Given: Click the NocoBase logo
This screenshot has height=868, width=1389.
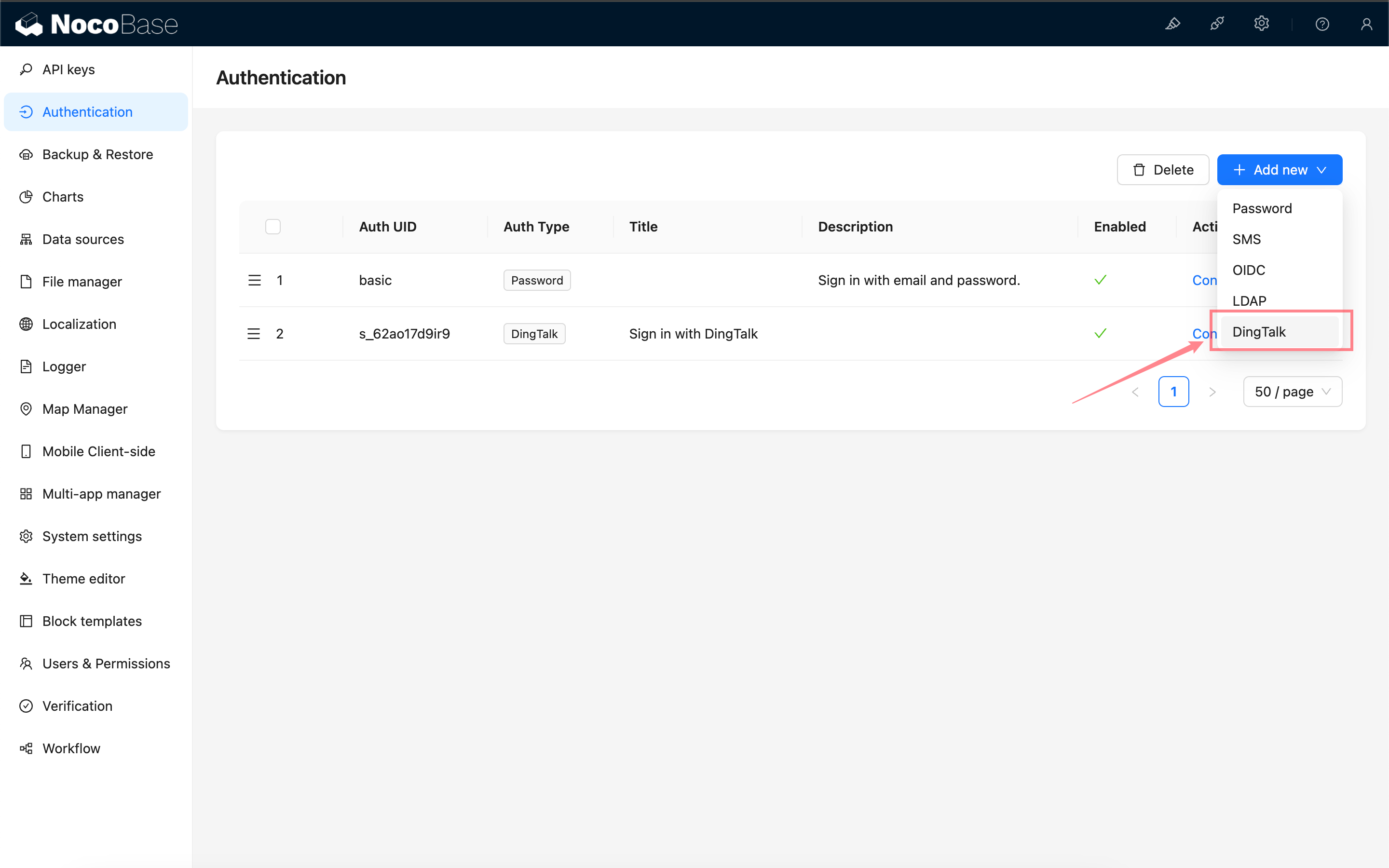Looking at the screenshot, I should [96, 24].
